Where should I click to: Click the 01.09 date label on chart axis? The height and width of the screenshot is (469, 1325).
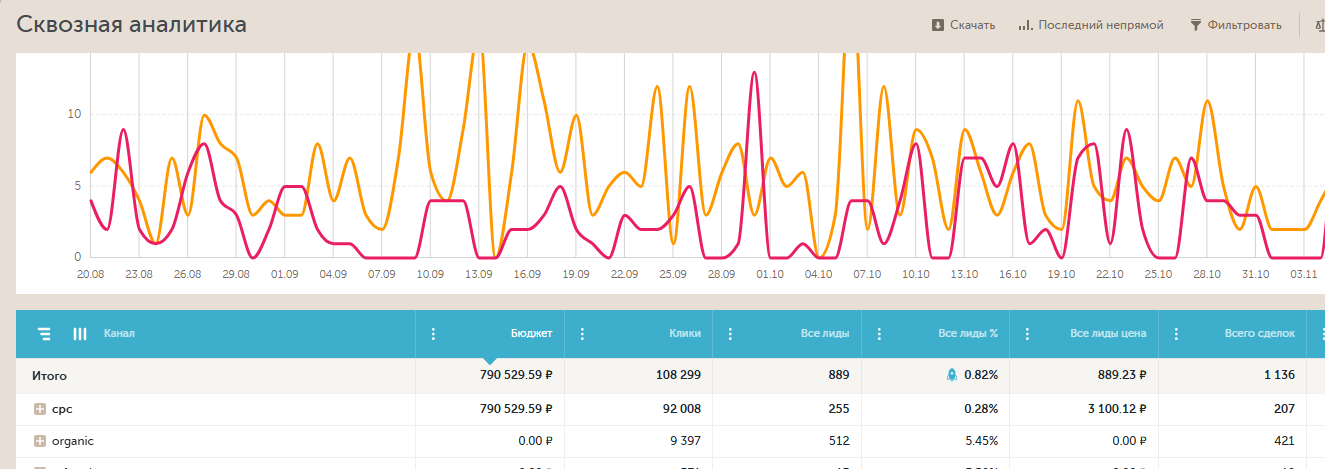click(x=284, y=274)
